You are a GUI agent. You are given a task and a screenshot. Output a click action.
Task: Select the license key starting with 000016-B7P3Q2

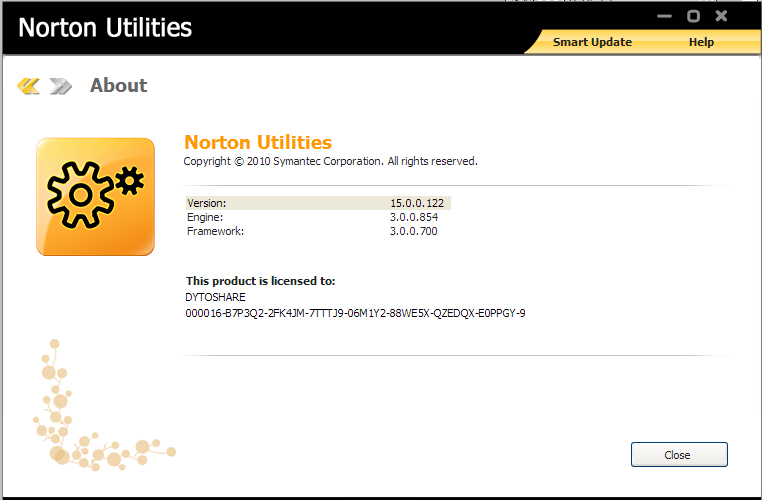pyautogui.click(x=355, y=313)
